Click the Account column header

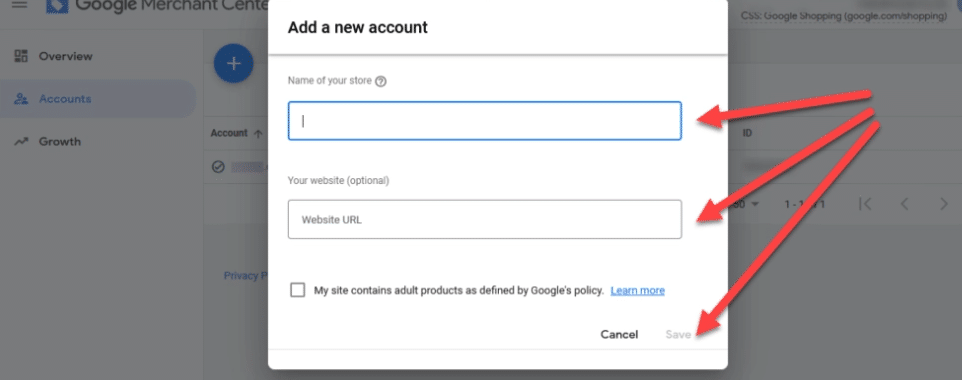[x=229, y=133]
